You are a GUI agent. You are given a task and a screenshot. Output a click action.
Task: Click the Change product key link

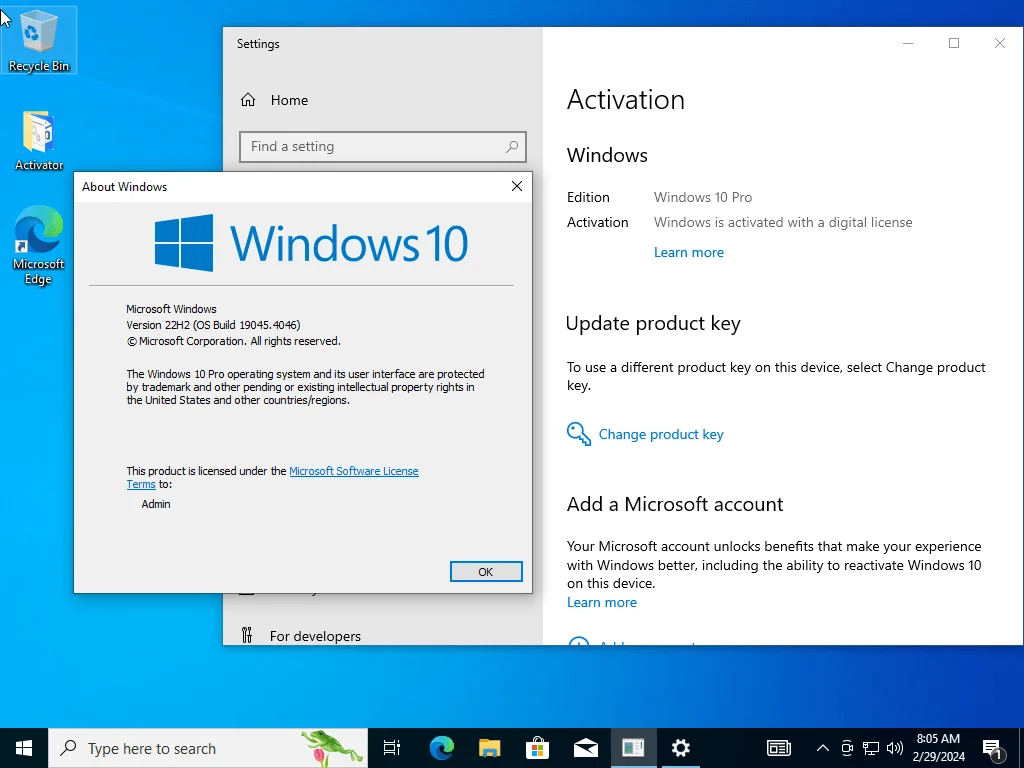tap(661, 434)
